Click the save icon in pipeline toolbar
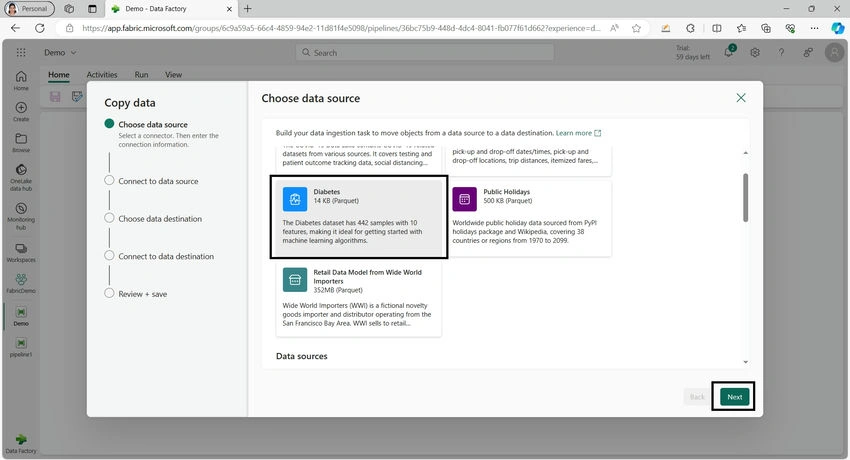Viewport: 850px width, 460px height. pos(55,96)
